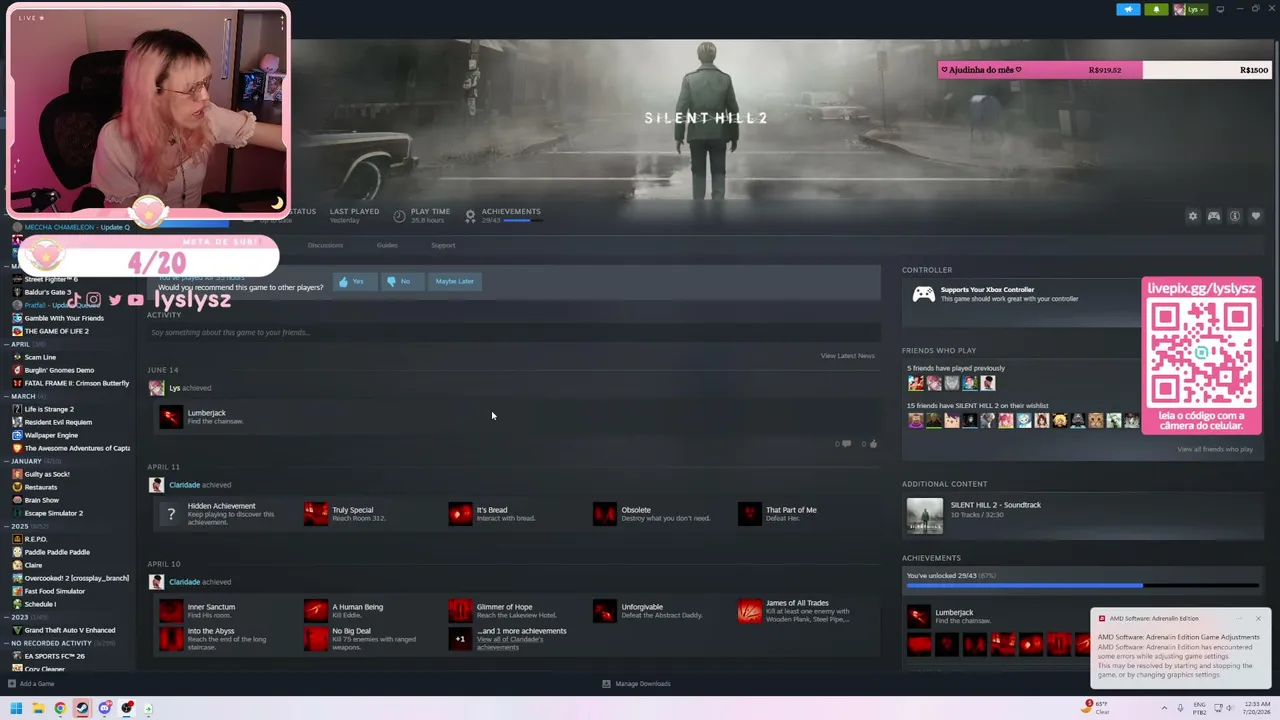Open Steam notifications bell
This screenshot has width=1280, height=720.
(x=1156, y=9)
